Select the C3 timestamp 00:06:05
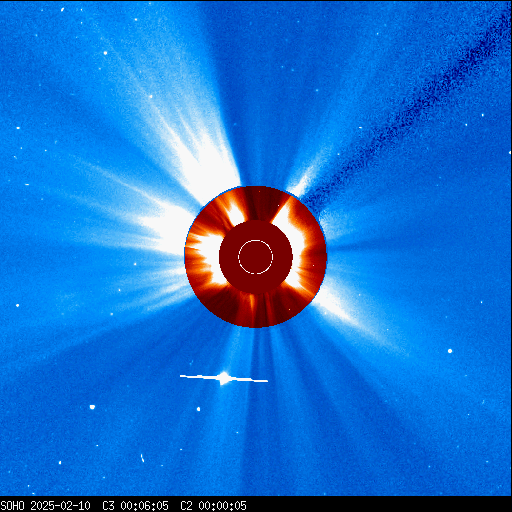This screenshot has height=512, width=512. coord(144,506)
